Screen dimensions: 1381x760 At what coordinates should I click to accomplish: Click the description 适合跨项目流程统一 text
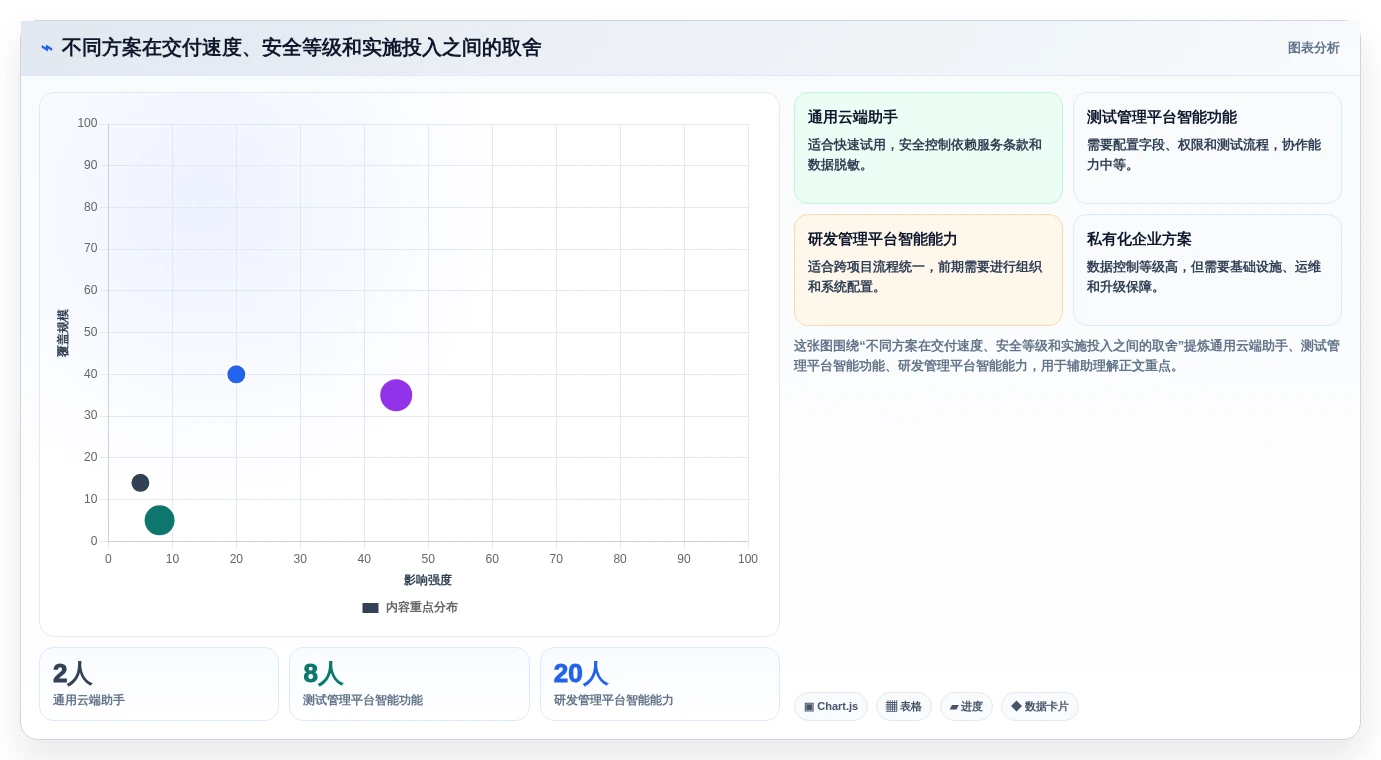tap(925, 277)
